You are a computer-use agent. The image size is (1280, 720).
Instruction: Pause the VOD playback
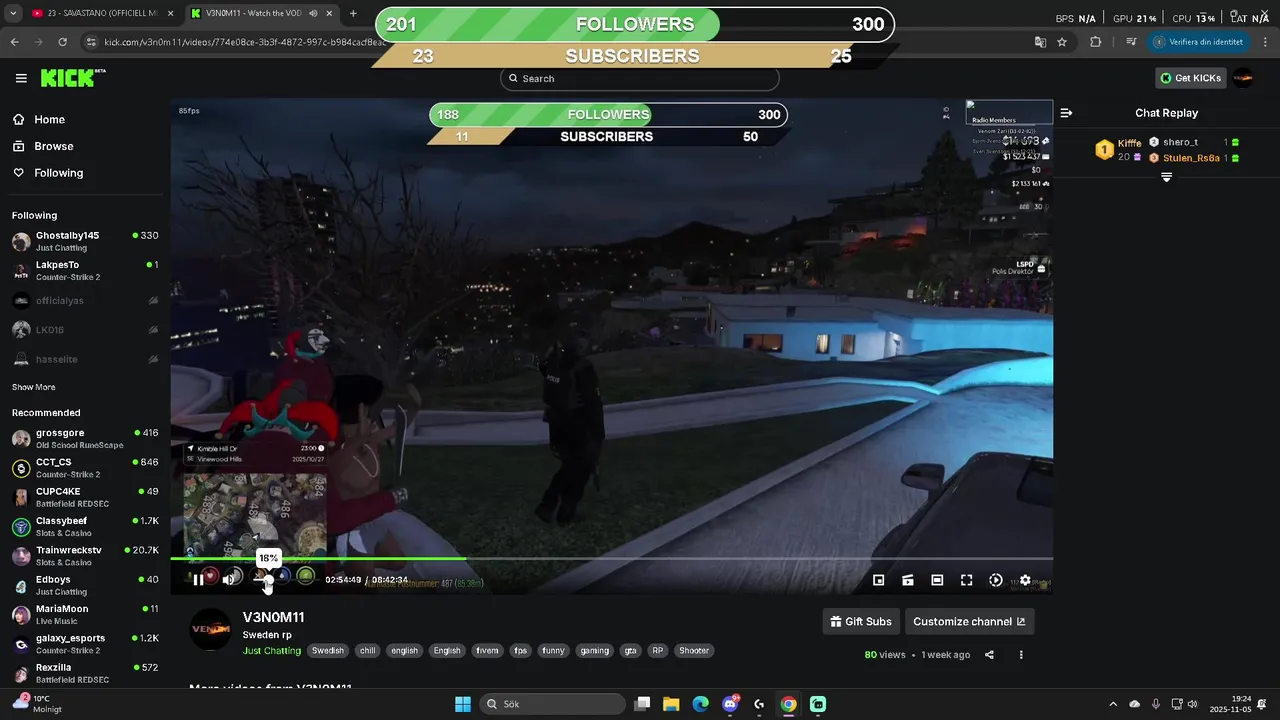198,579
